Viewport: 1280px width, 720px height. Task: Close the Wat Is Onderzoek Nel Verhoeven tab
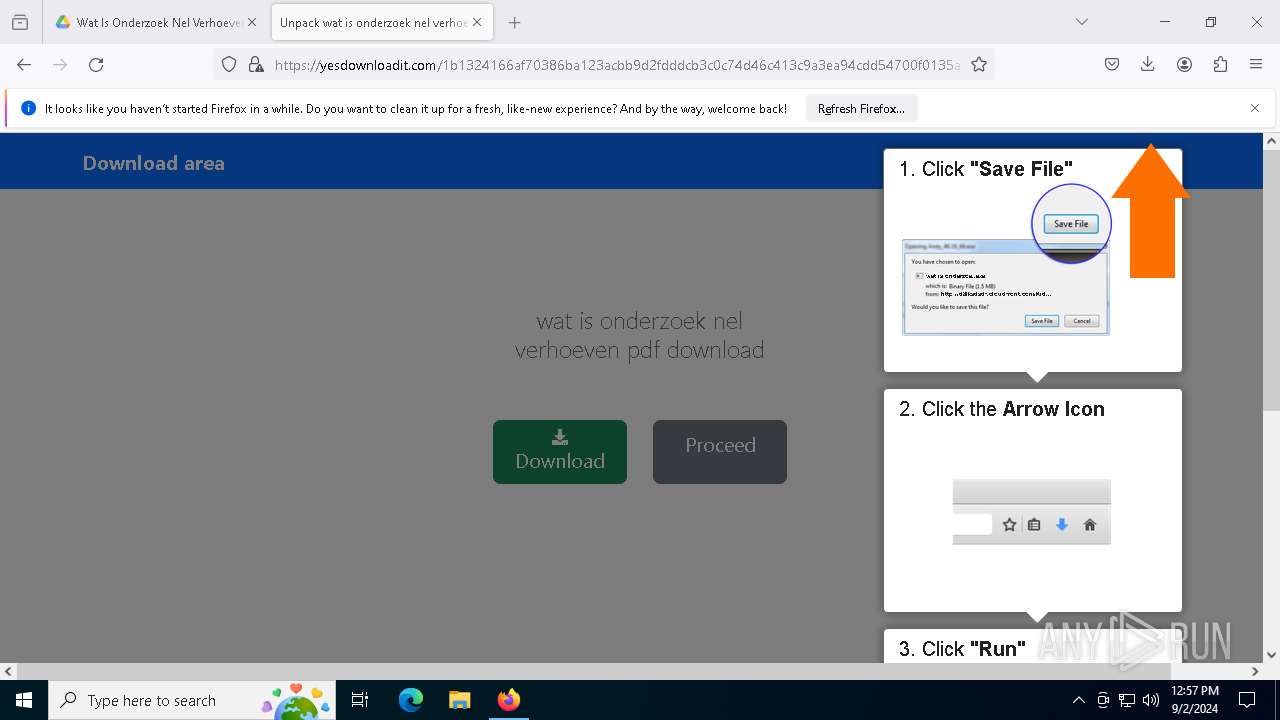pyautogui.click(x=251, y=22)
